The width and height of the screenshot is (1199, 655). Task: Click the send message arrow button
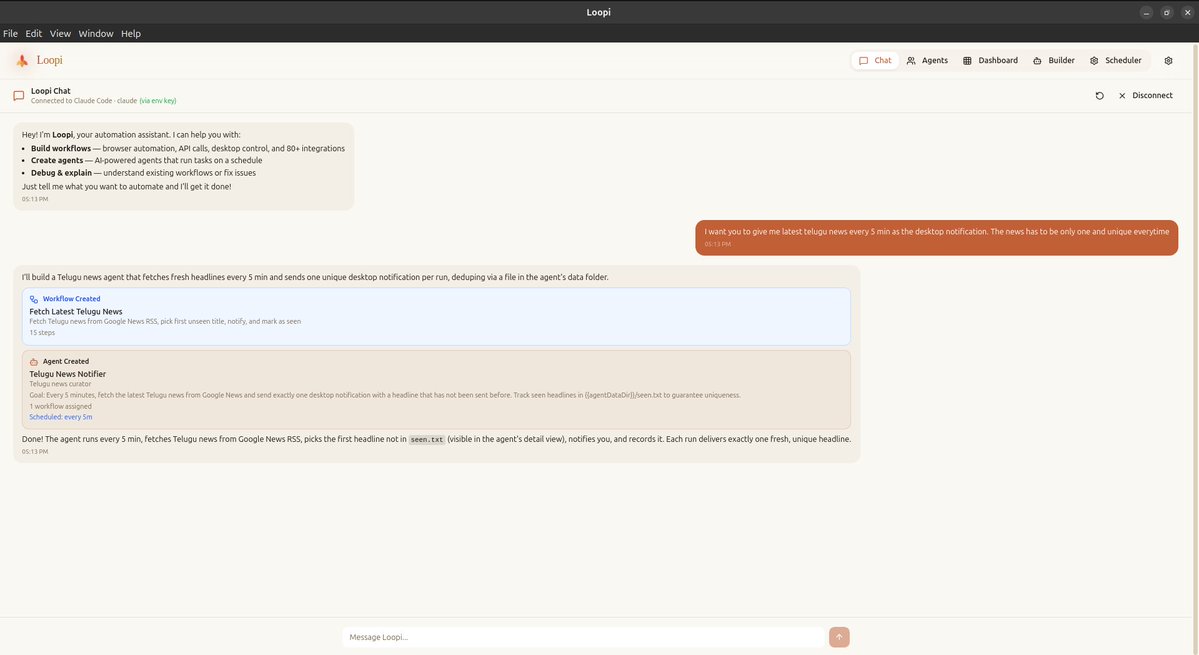(839, 637)
